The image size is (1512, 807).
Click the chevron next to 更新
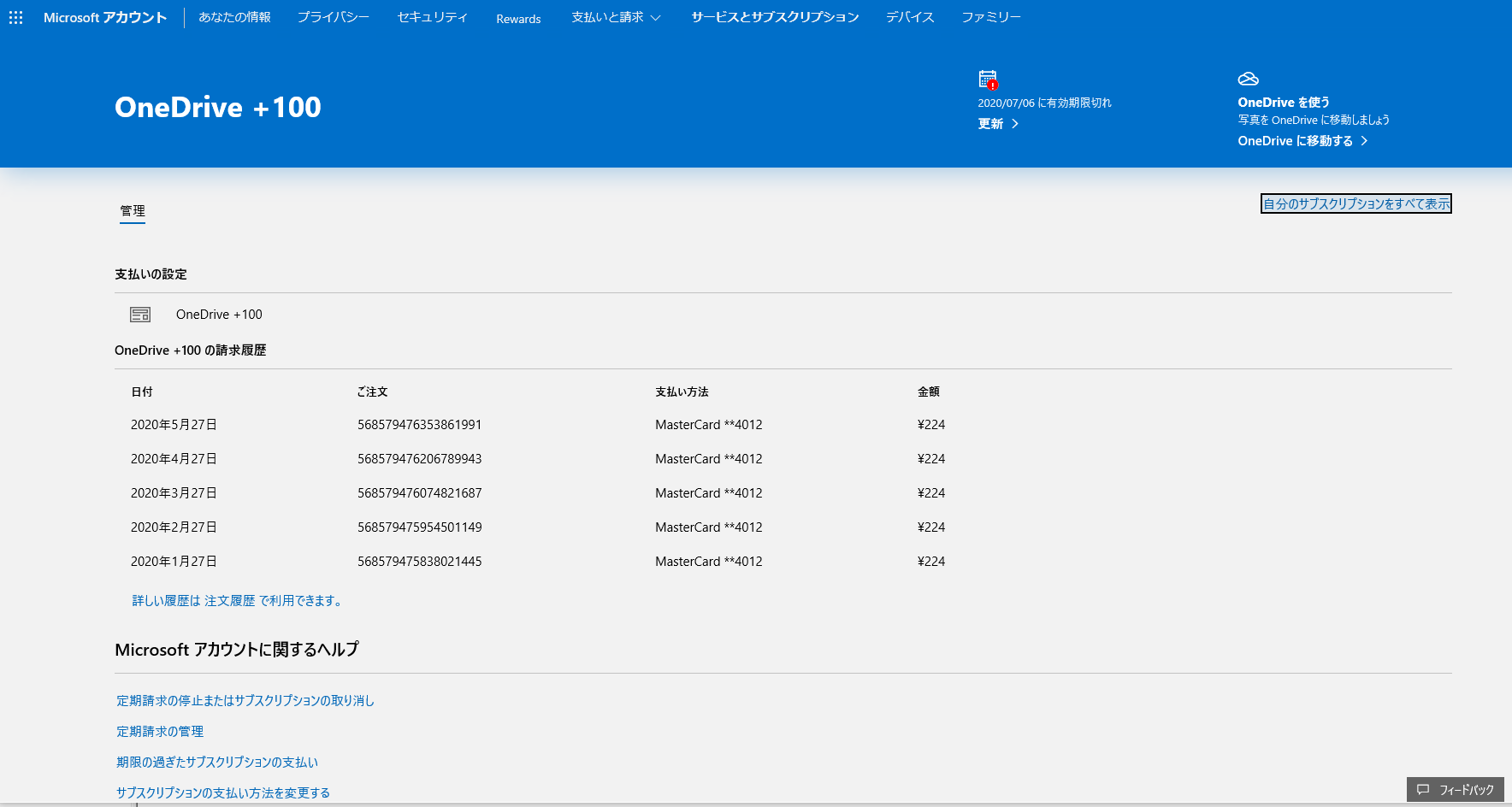coord(1015,124)
